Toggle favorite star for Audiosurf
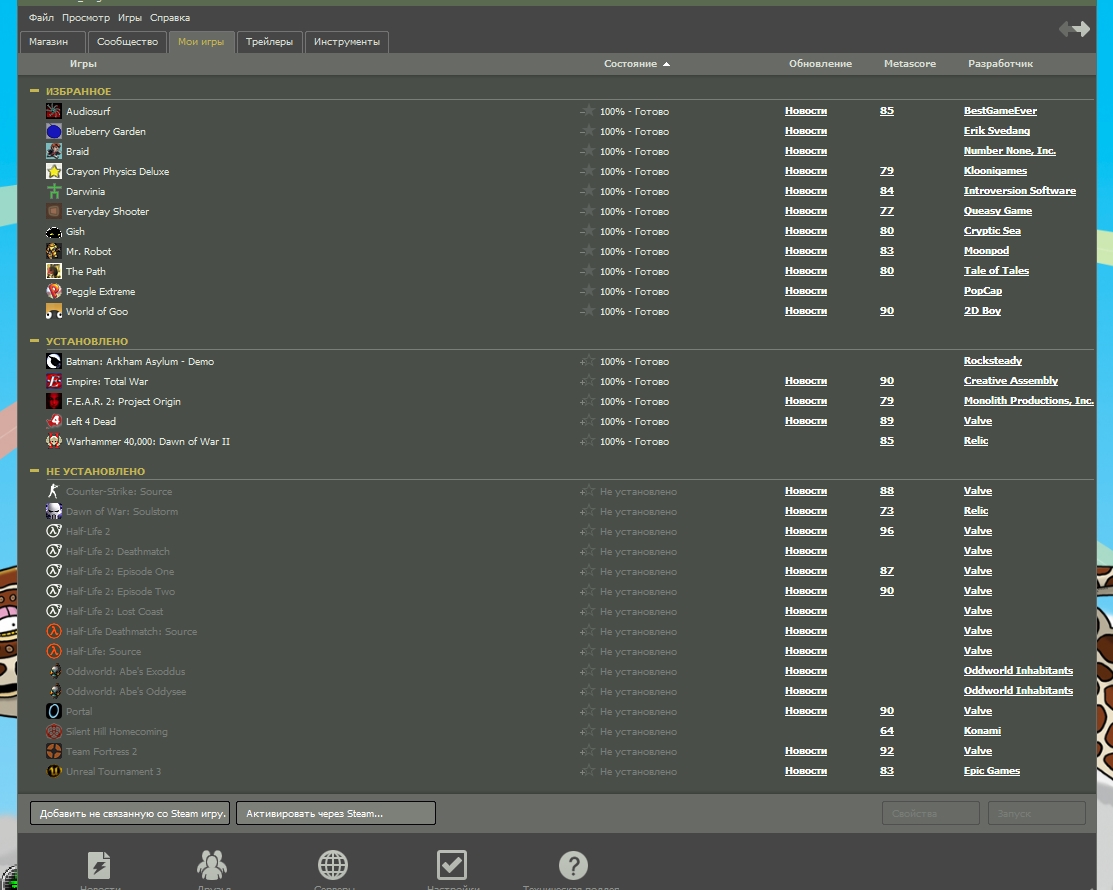The height and width of the screenshot is (890, 1113). click(x=587, y=111)
